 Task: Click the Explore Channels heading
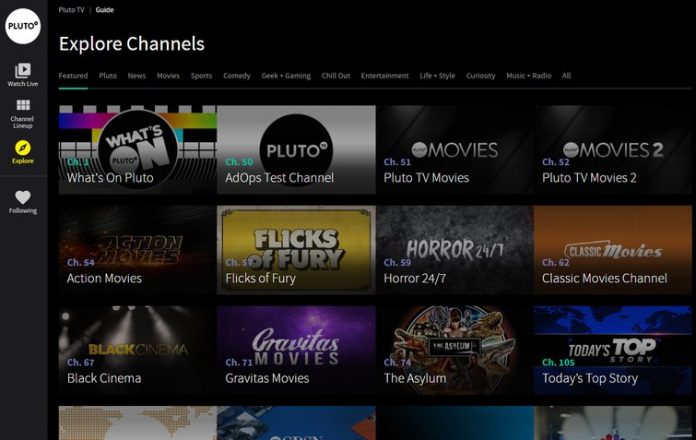(x=132, y=44)
